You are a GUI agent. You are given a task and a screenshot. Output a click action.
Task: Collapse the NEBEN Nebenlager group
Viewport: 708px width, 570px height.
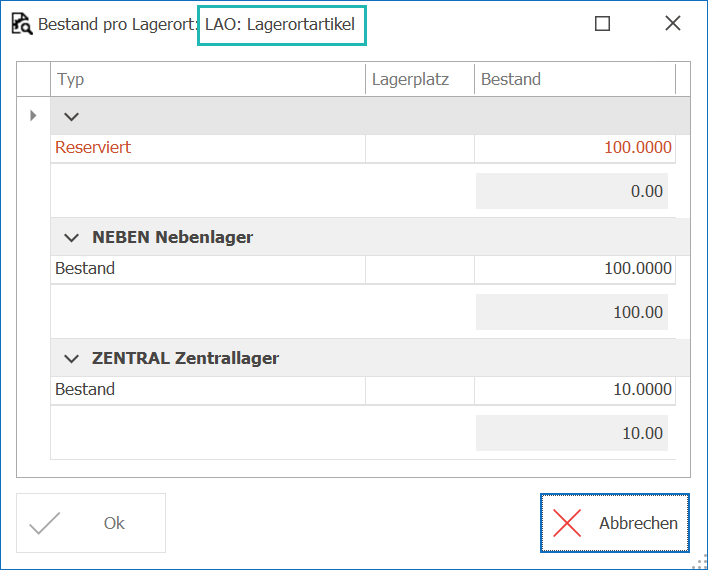click(72, 237)
